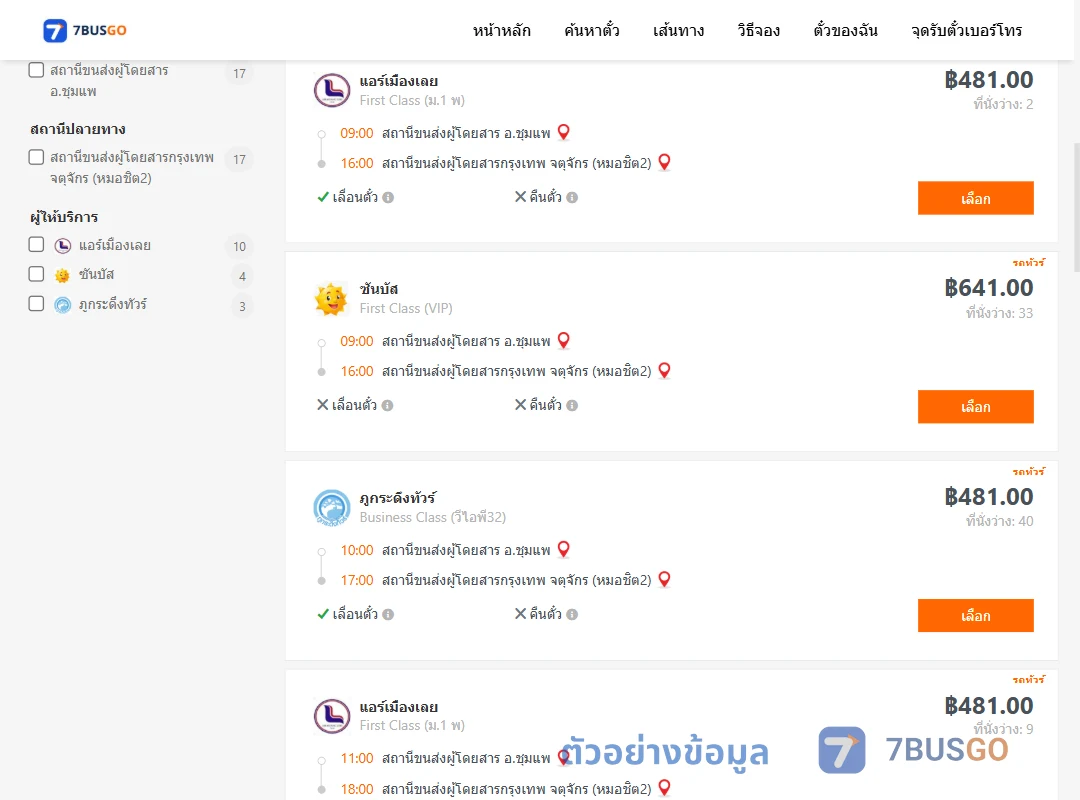Open จุดรับตั๋วเบอร์โทร menu item

(966, 30)
